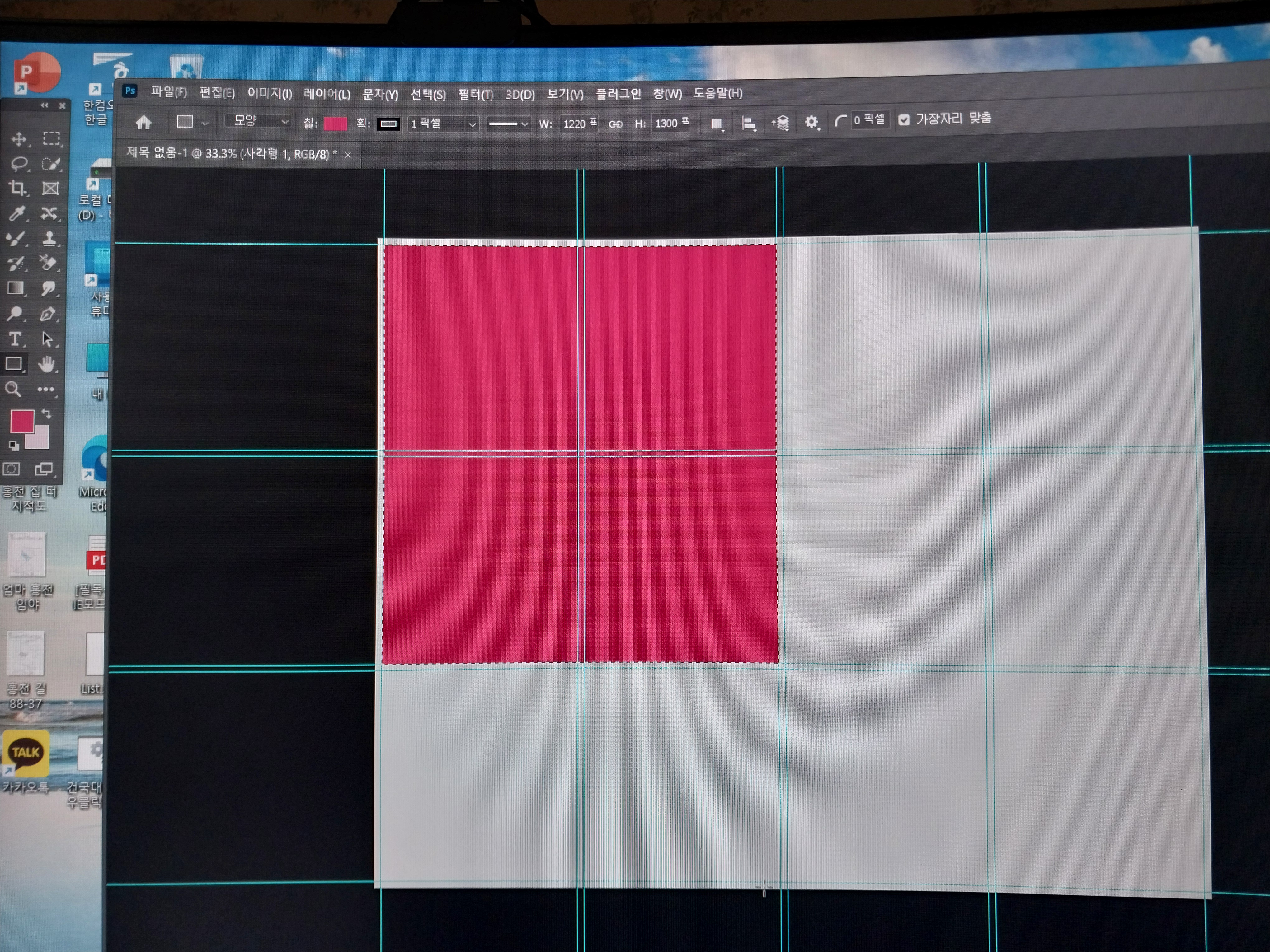Open the 필터(T) menu
1270x952 pixels.
pyautogui.click(x=475, y=95)
